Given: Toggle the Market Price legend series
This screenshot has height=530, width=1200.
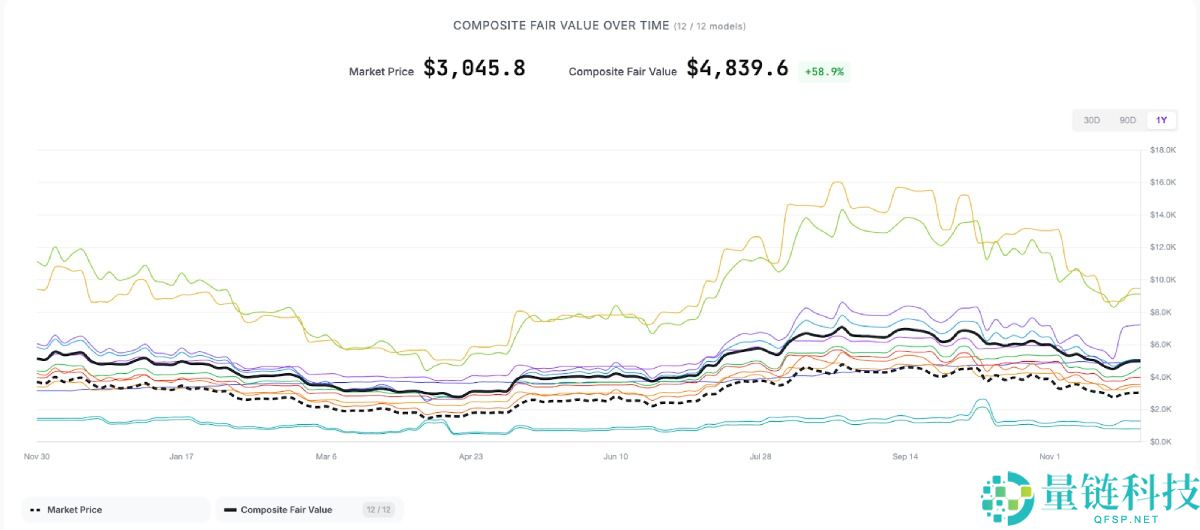Looking at the screenshot, I should (74, 510).
